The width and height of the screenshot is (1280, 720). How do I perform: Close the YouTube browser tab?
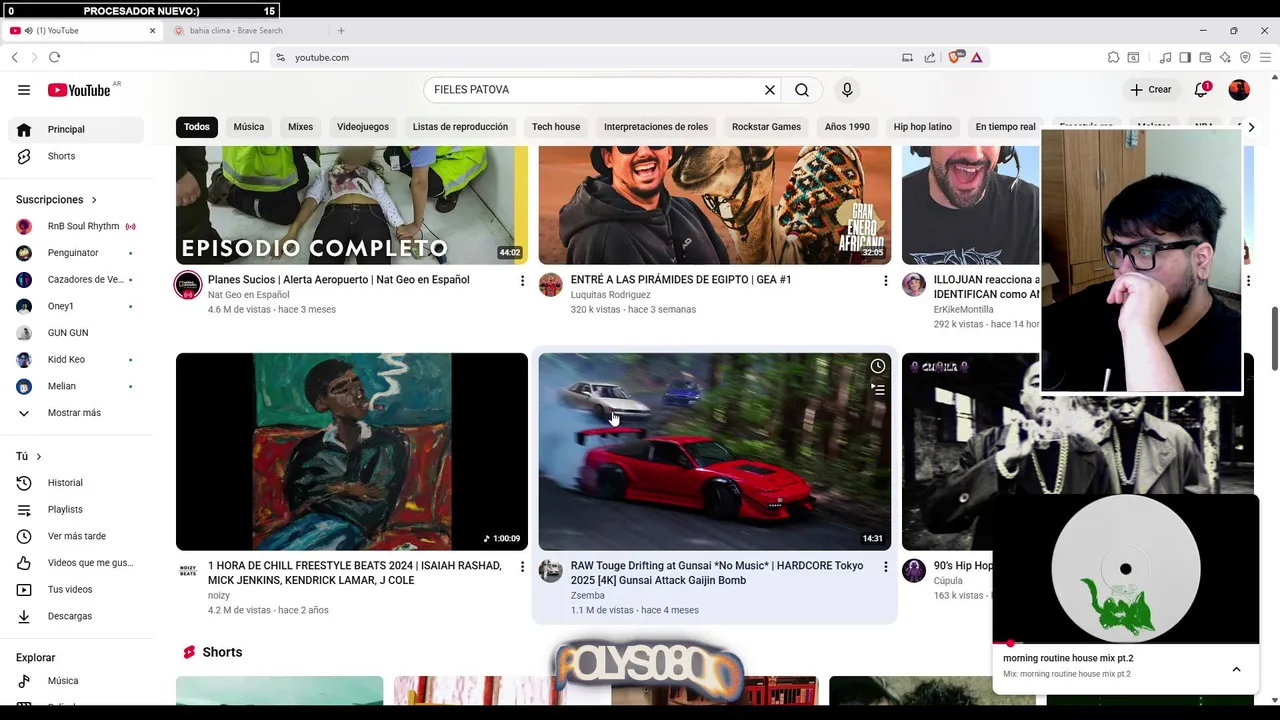(x=152, y=30)
